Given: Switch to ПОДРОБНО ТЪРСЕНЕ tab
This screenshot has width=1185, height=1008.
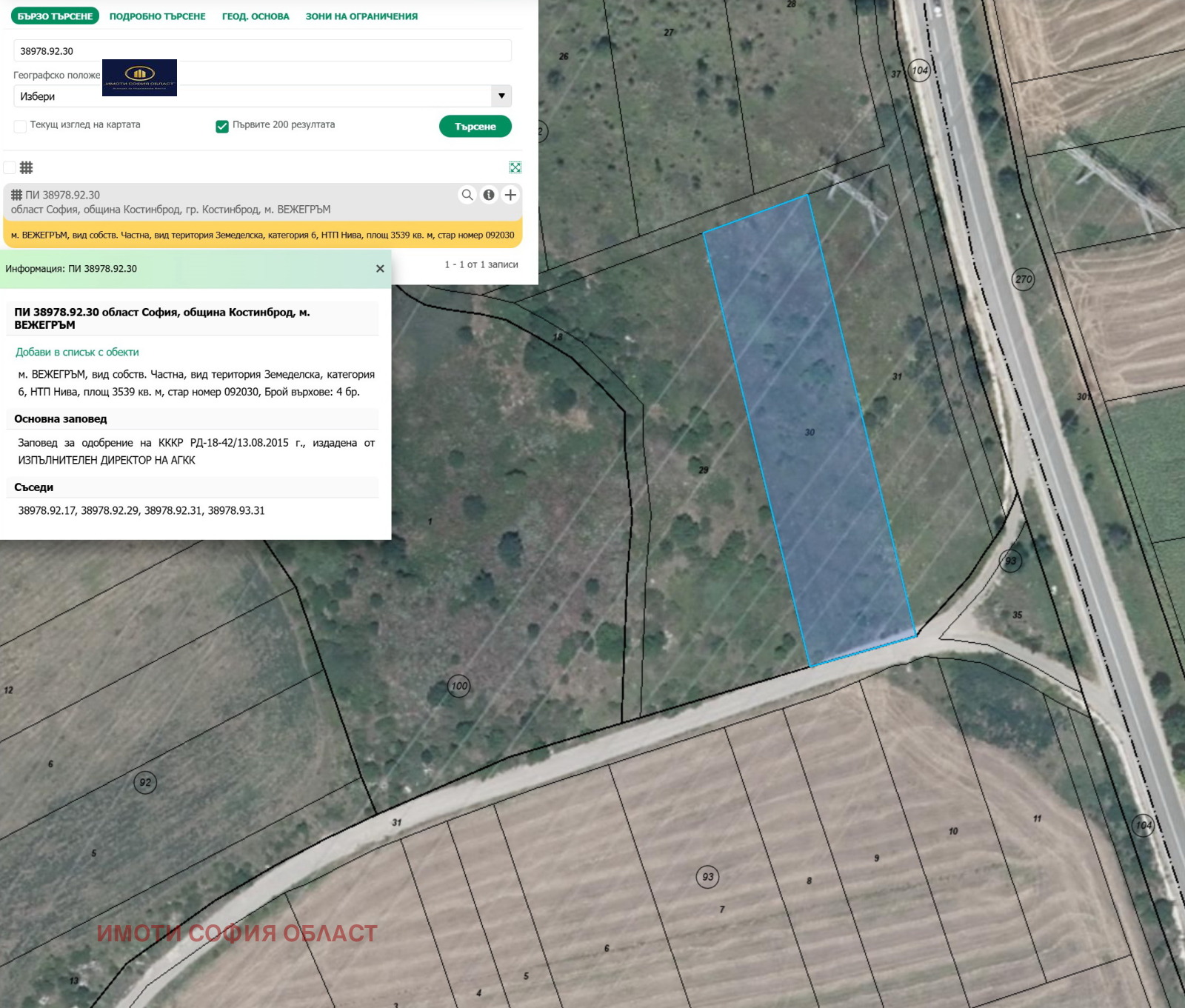Looking at the screenshot, I should 157,16.
